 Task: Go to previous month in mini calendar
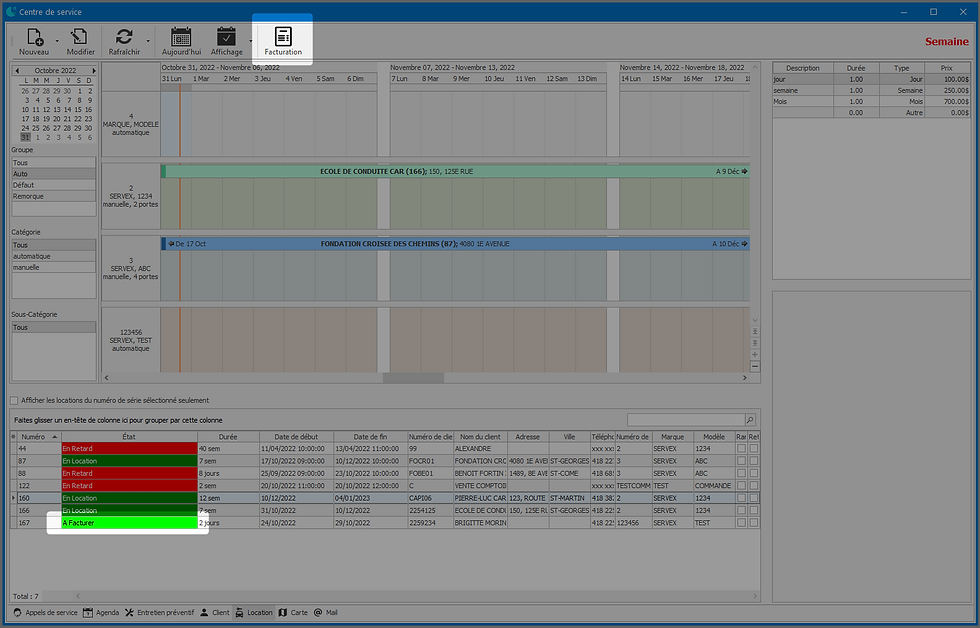(x=17, y=71)
